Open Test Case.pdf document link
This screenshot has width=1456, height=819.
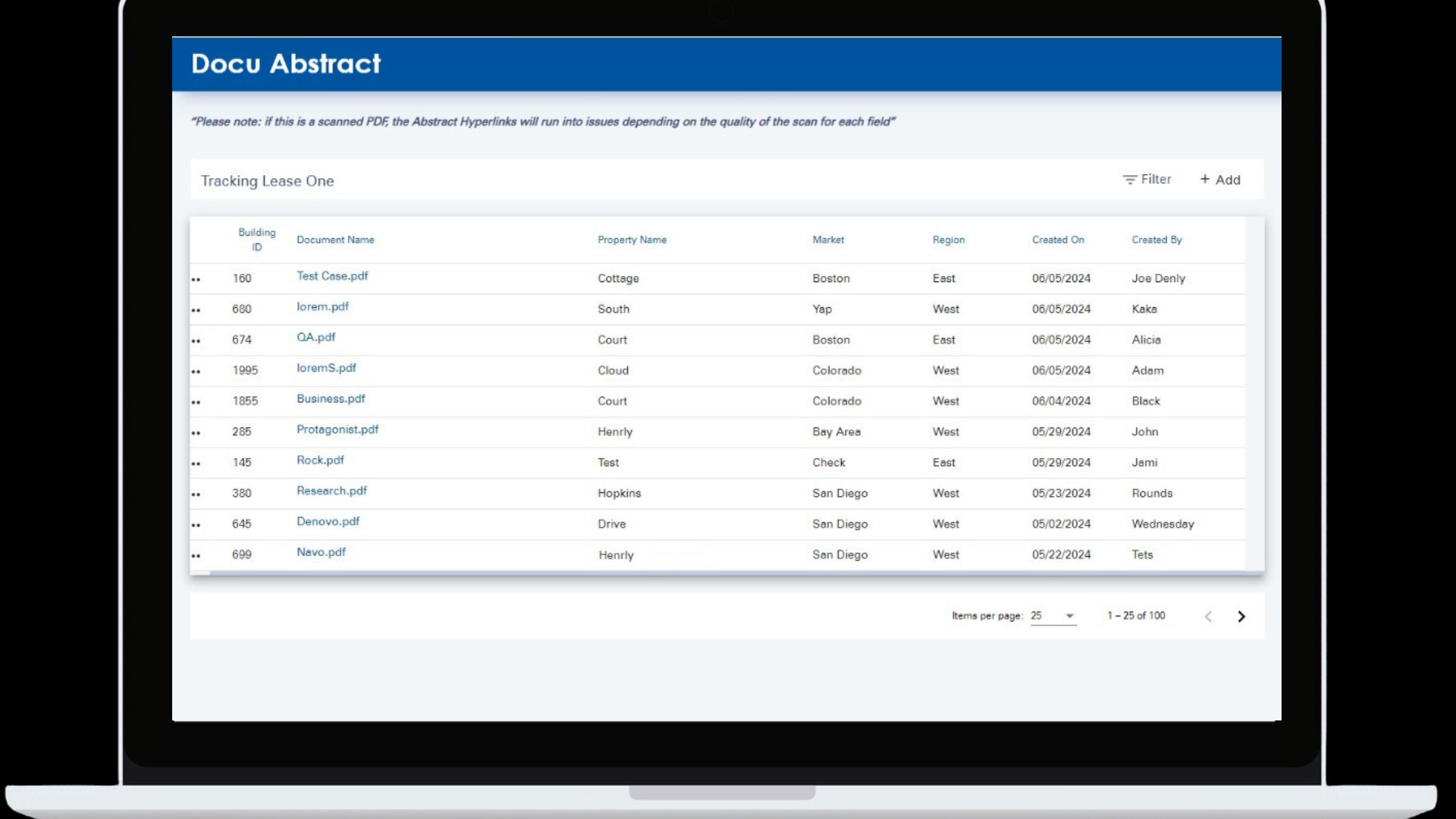[x=332, y=276]
